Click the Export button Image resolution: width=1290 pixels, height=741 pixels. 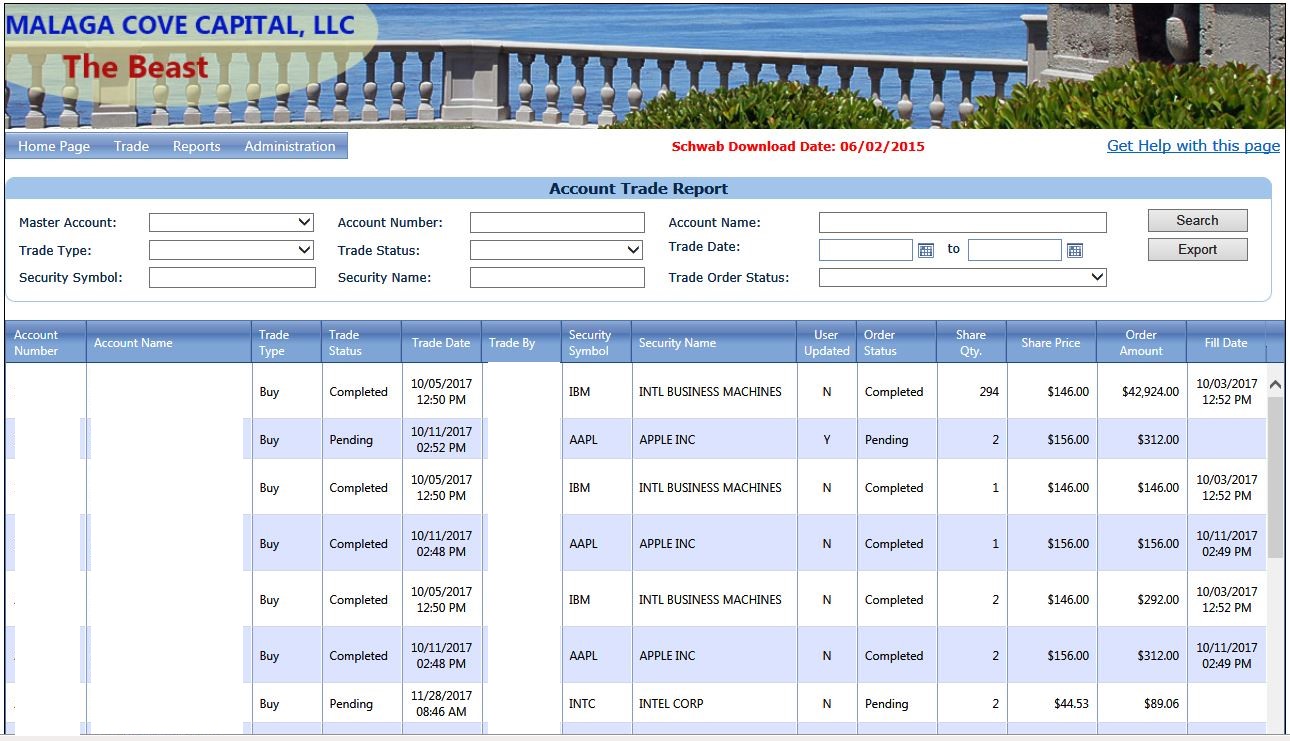(1197, 249)
